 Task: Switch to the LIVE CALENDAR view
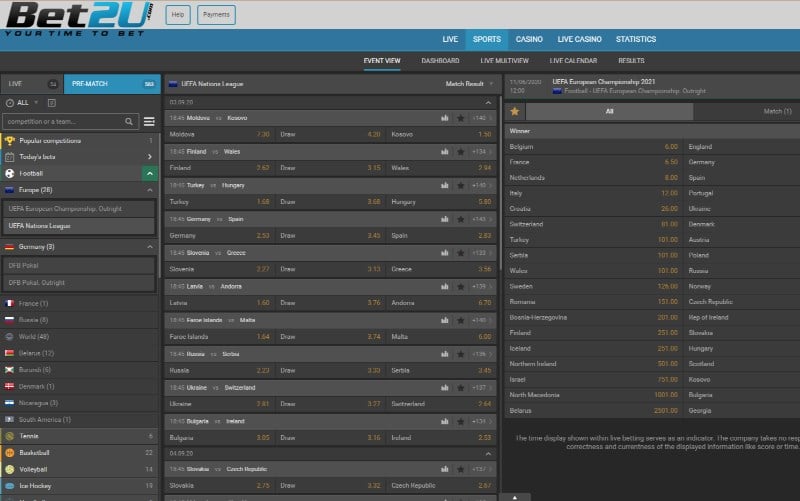pyautogui.click(x=573, y=61)
